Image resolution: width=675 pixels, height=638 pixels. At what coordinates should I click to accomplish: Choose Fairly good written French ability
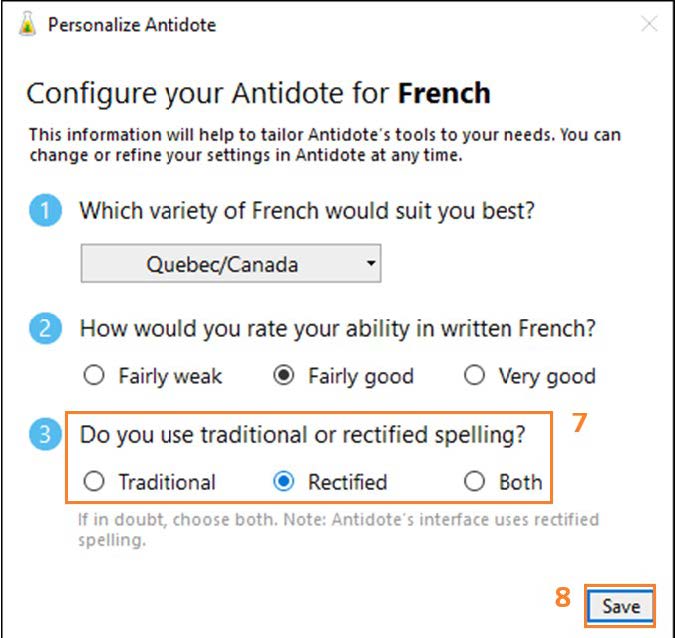click(284, 376)
